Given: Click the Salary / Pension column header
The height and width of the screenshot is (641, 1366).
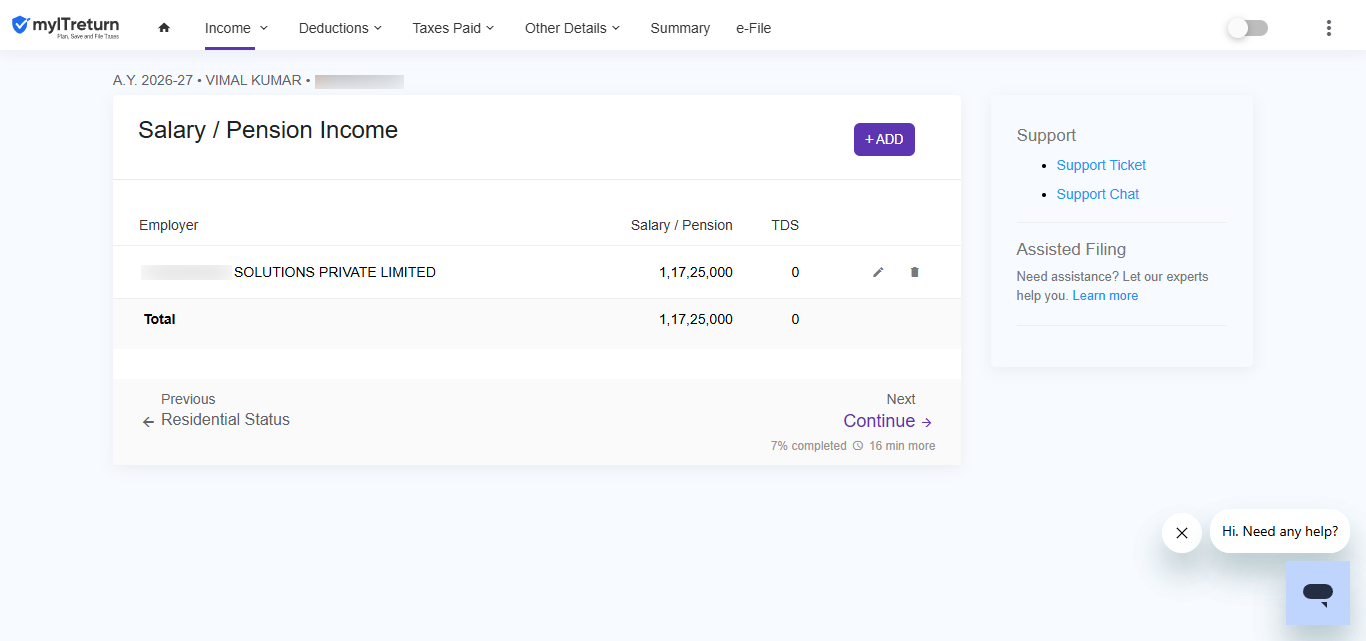Looking at the screenshot, I should [682, 225].
